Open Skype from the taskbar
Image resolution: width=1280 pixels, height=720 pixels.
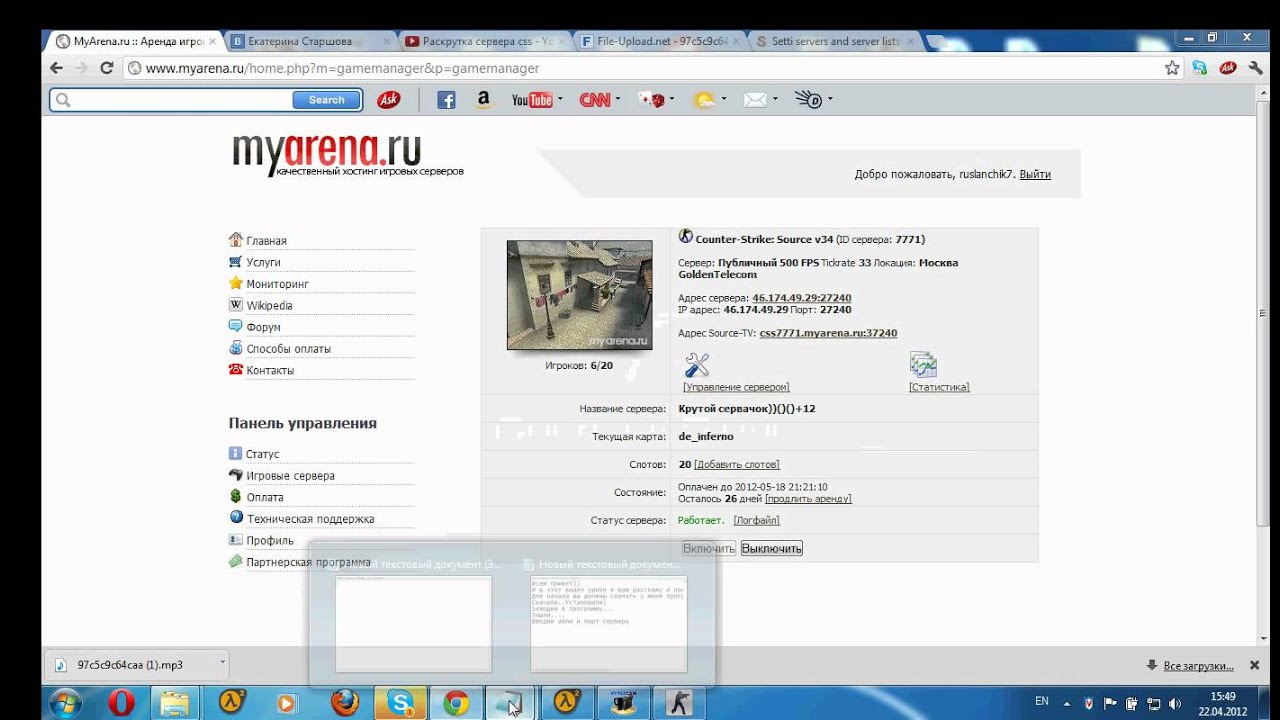(x=401, y=703)
